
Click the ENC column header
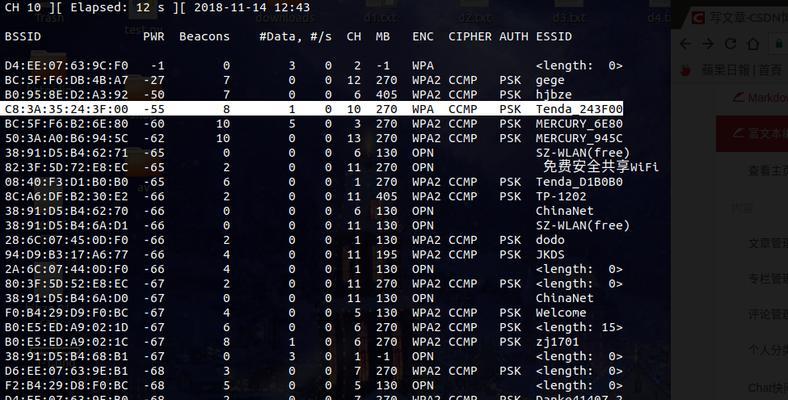pyautogui.click(x=423, y=37)
